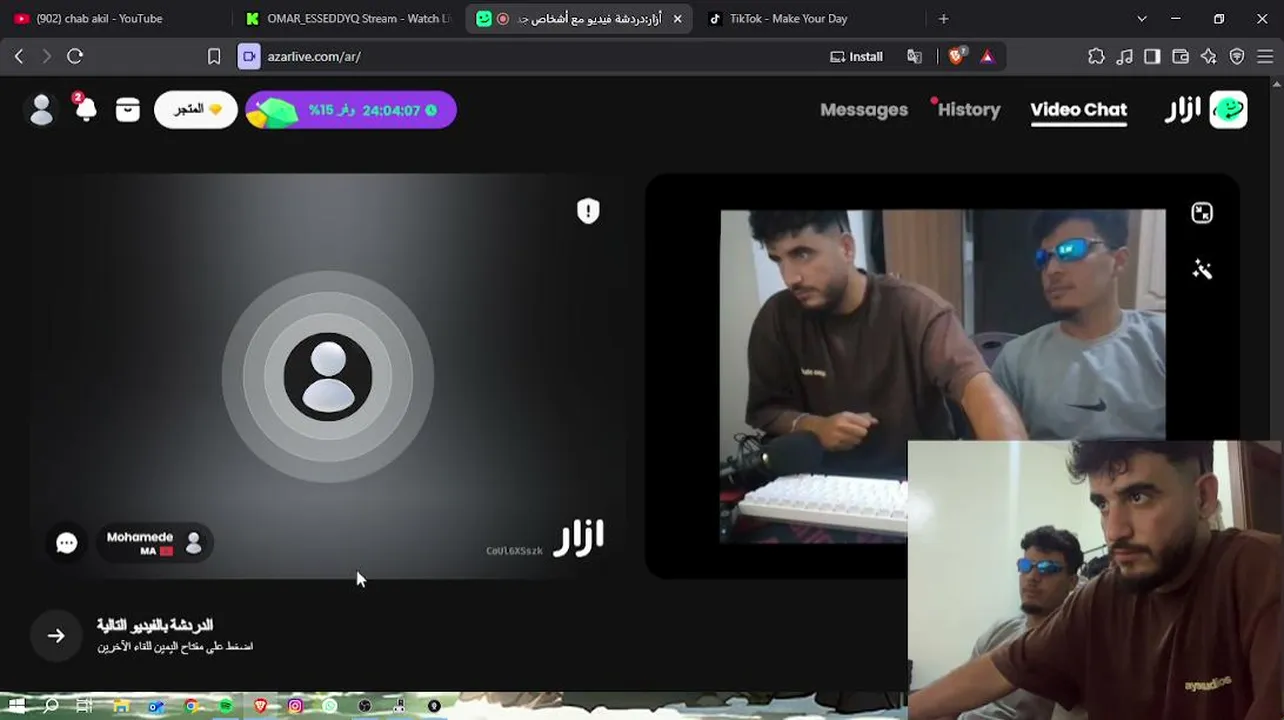Report the user with the shield icon
The image size is (1284, 720).
588,211
